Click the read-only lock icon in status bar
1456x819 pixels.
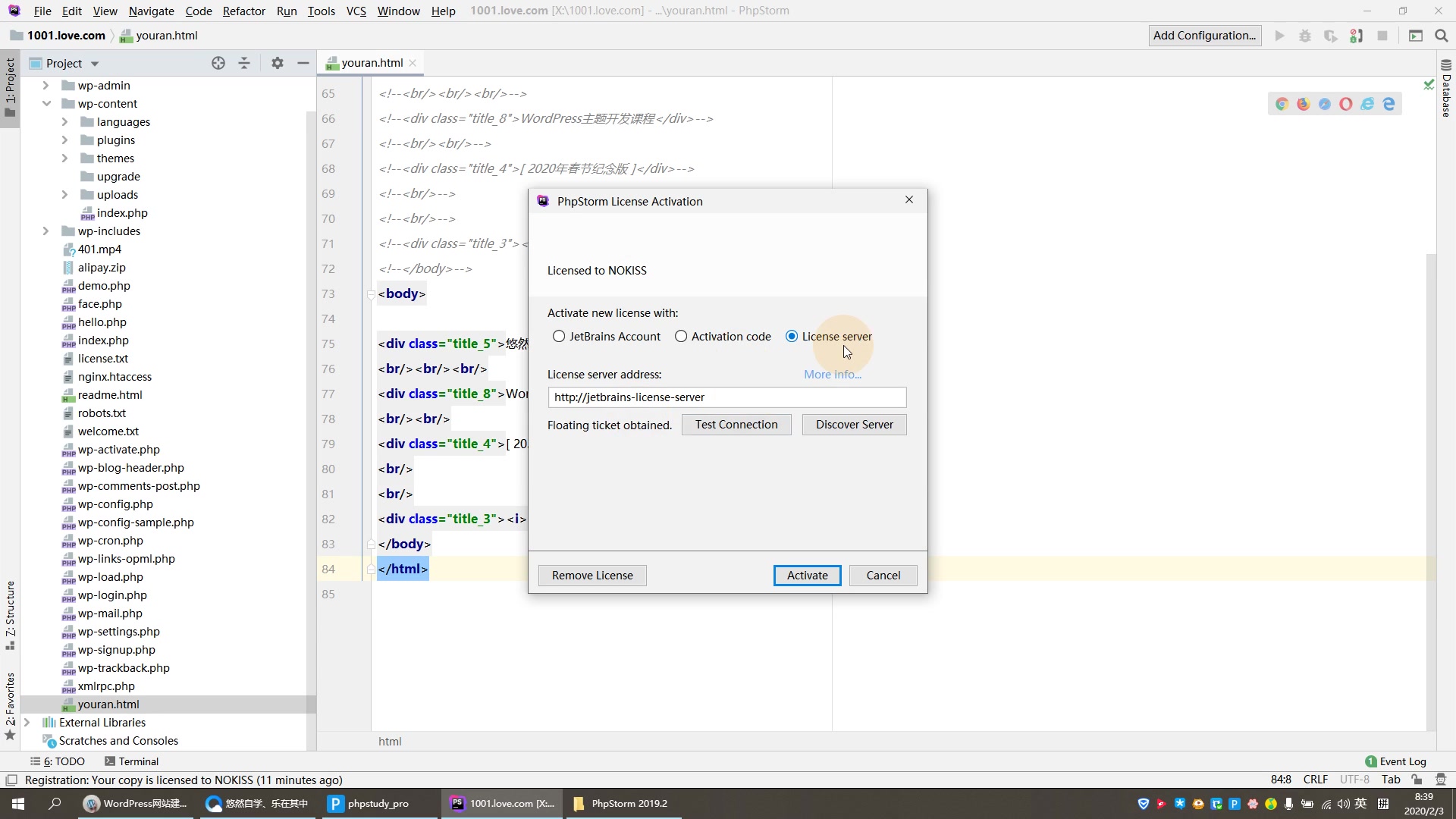(x=1417, y=780)
